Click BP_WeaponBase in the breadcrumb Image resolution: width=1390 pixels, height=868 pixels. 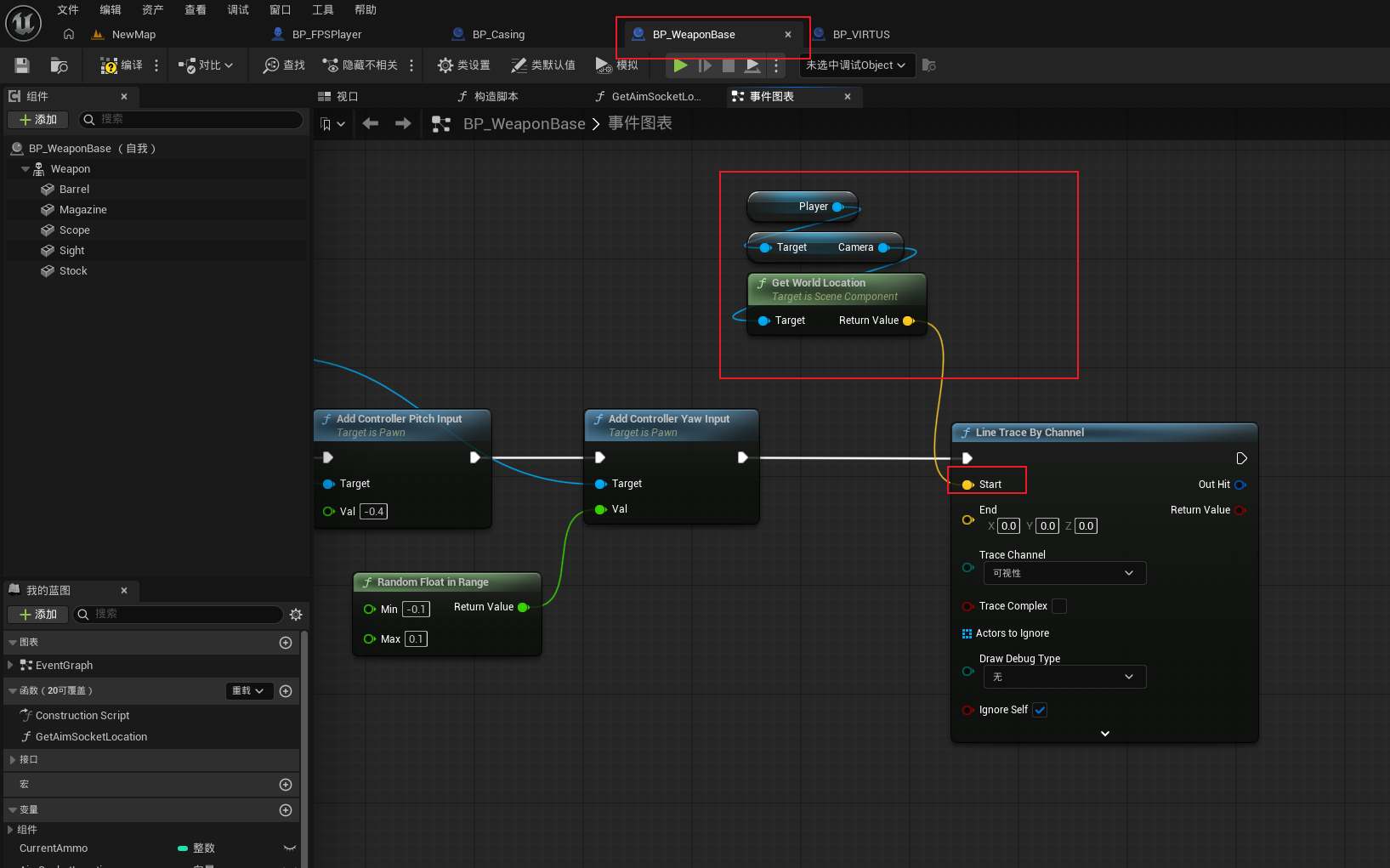[524, 124]
